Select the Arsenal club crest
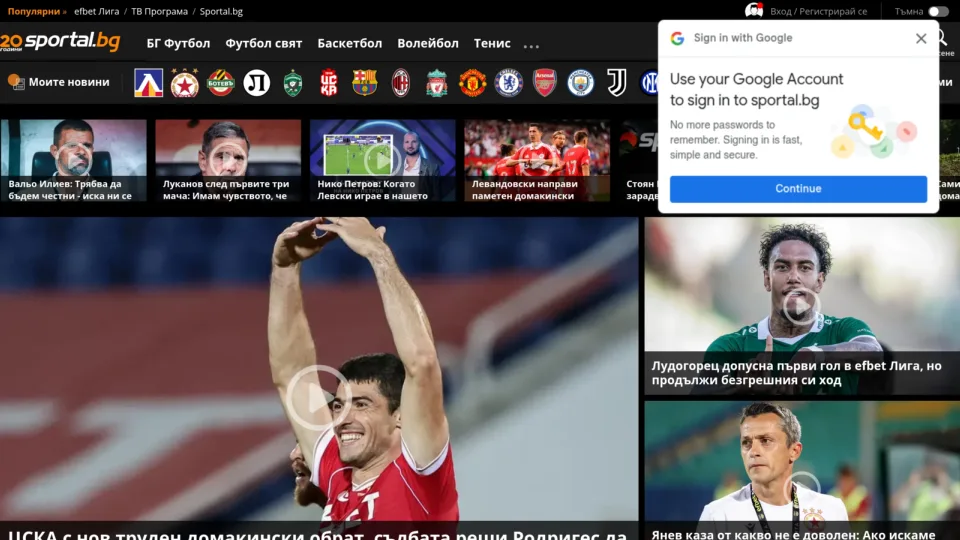This screenshot has height=540, width=960. click(545, 83)
